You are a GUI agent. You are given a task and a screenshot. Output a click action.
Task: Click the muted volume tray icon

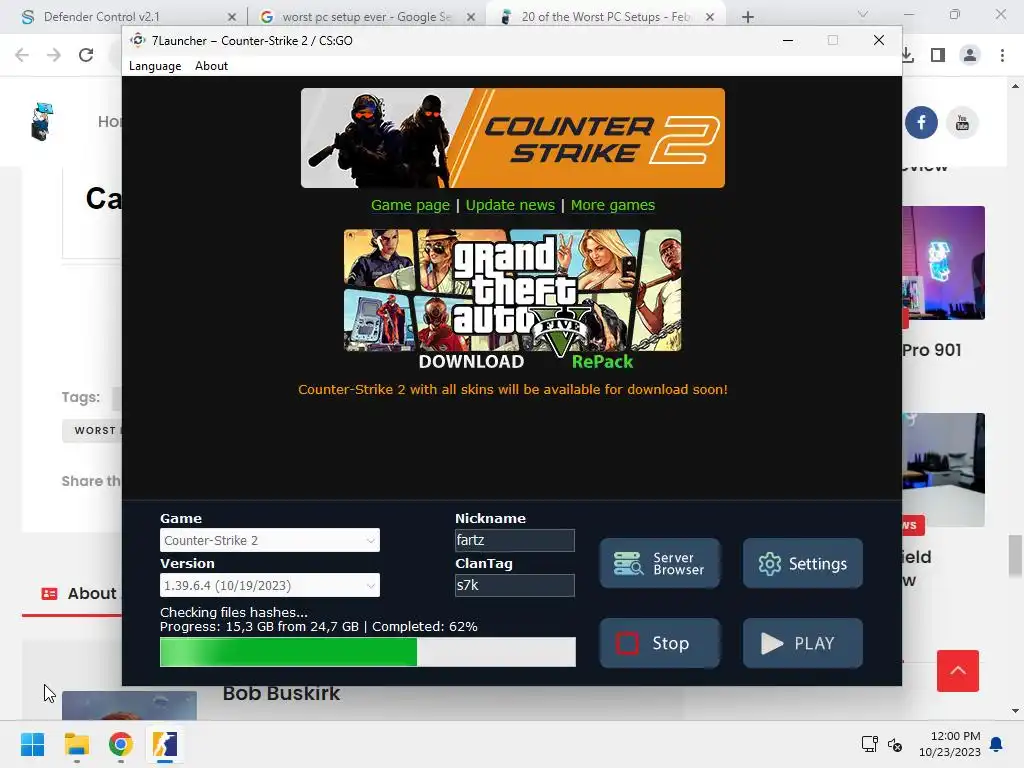(x=895, y=744)
